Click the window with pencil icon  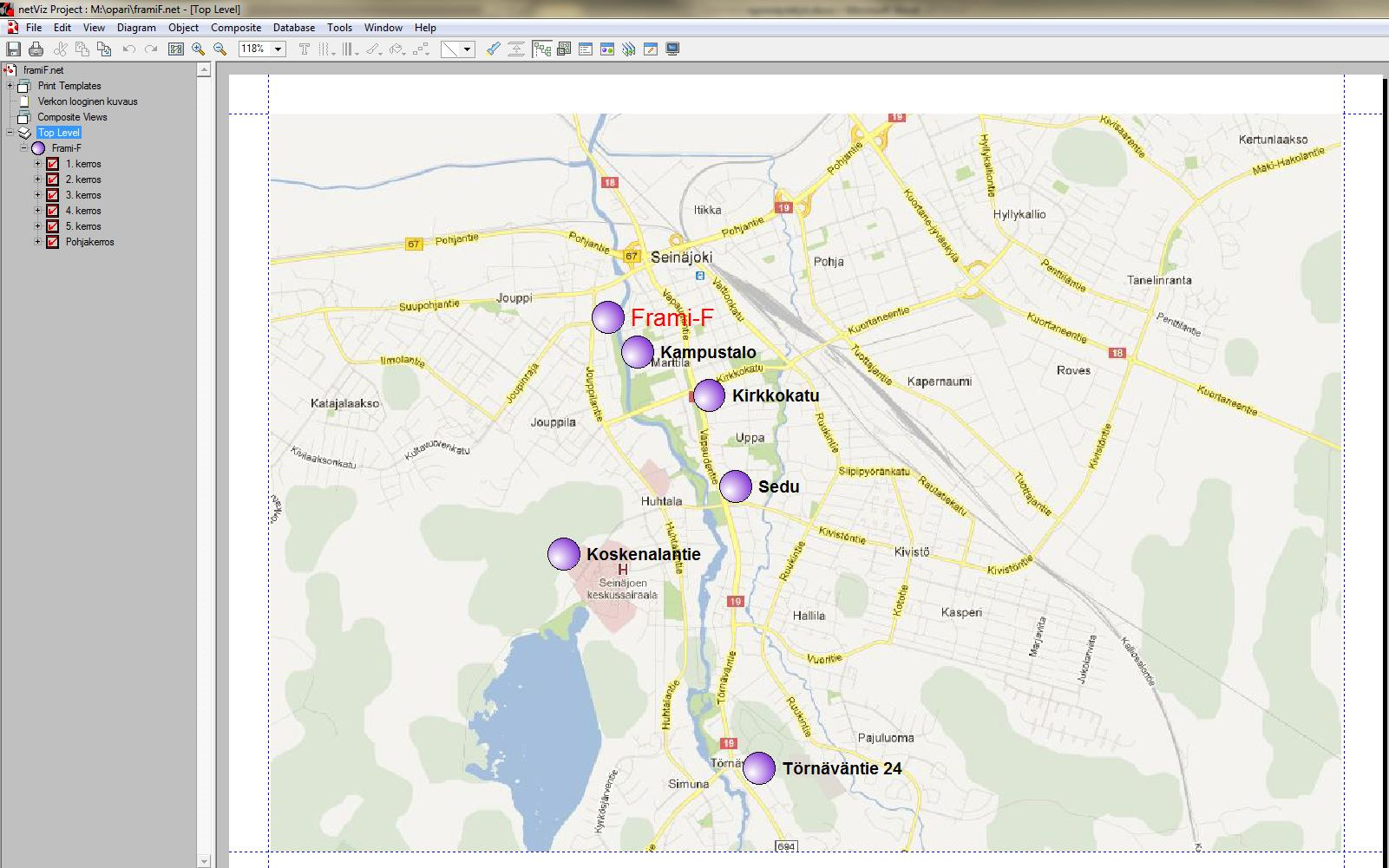point(651,49)
